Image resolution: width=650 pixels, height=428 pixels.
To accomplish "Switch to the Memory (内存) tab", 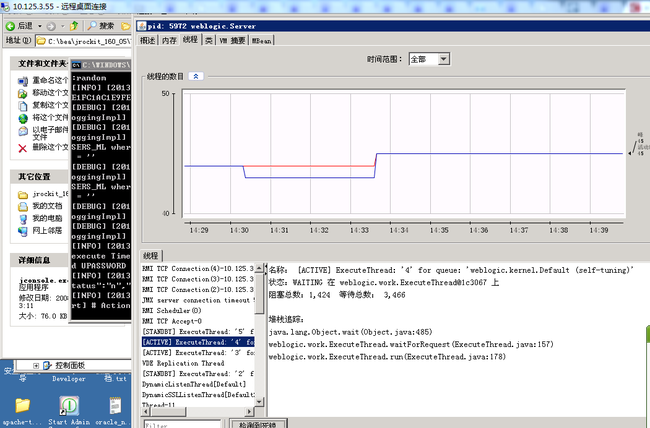I will [x=169, y=40].
